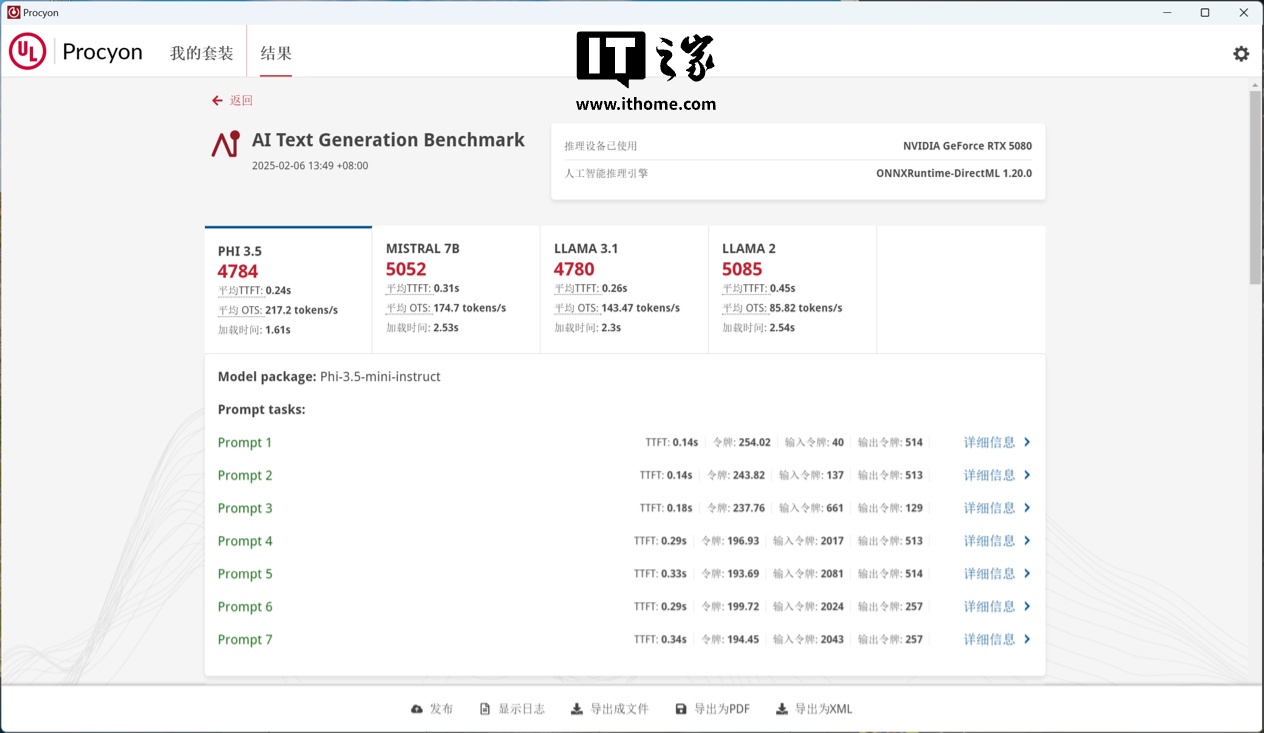The height and width of the screenshot is (733, 1264).
Task: Click Prompt 4 输入令牌 2017 value
Action: click(x=832, y=541)
